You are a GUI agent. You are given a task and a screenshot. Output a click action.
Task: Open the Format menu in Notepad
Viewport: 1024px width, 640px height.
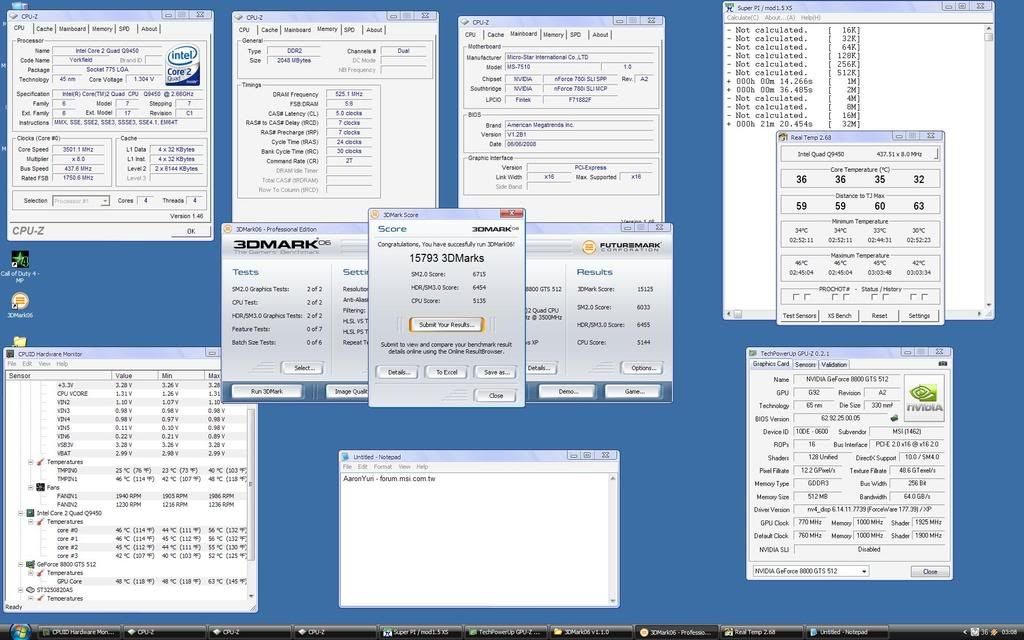pyautogui.click(x=383, y=467)
